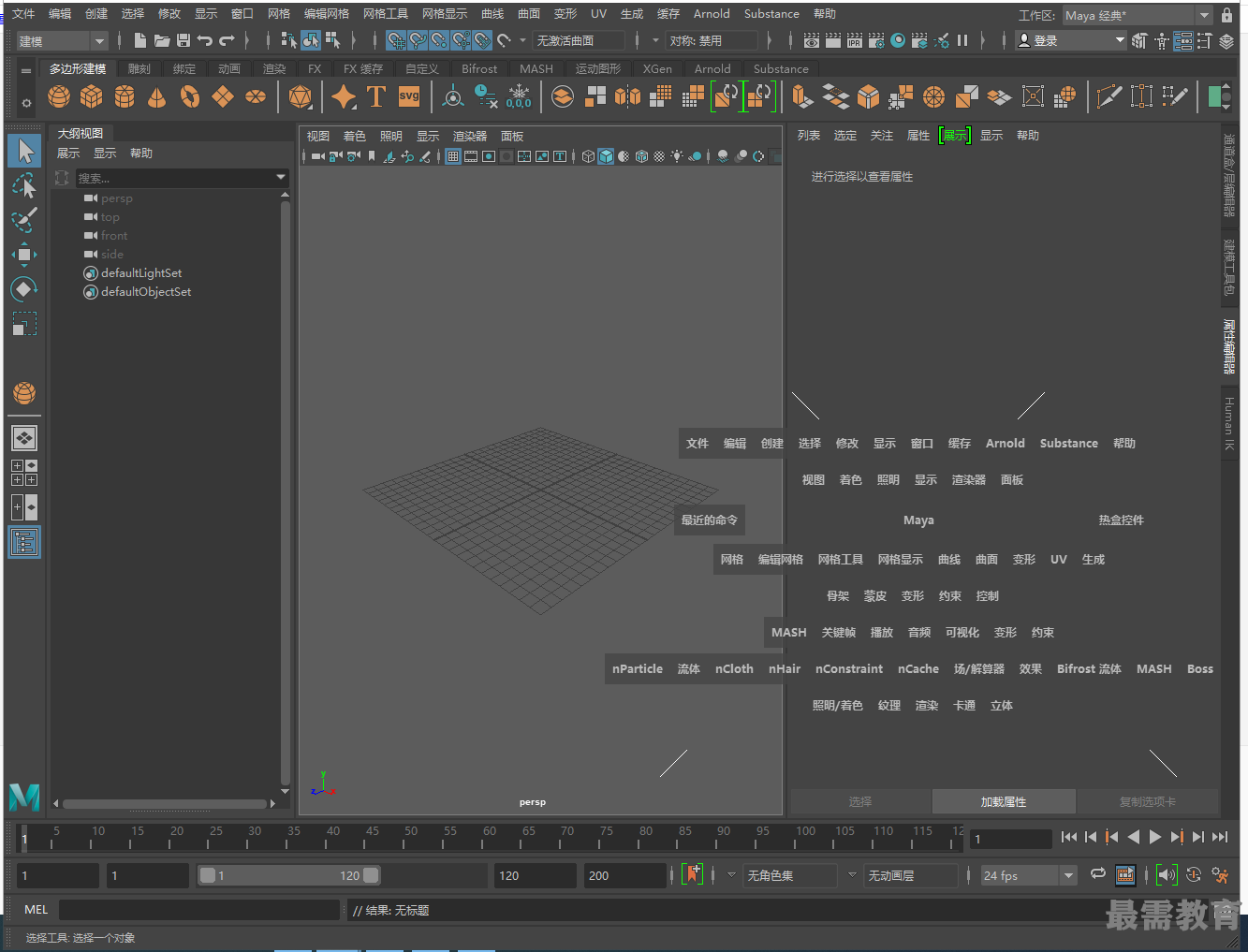This screenshot has height=952, width=1248.
Task: Toggle wireframe shading in the viewport
Action: click(x=588, y=156)
